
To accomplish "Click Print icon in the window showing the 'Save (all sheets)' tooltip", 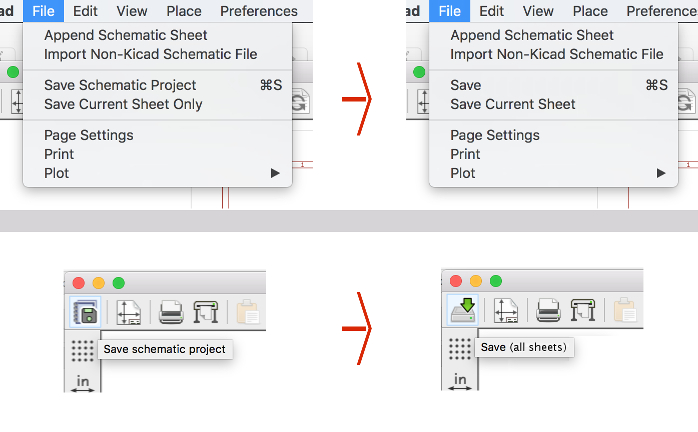I will (548, 312).
